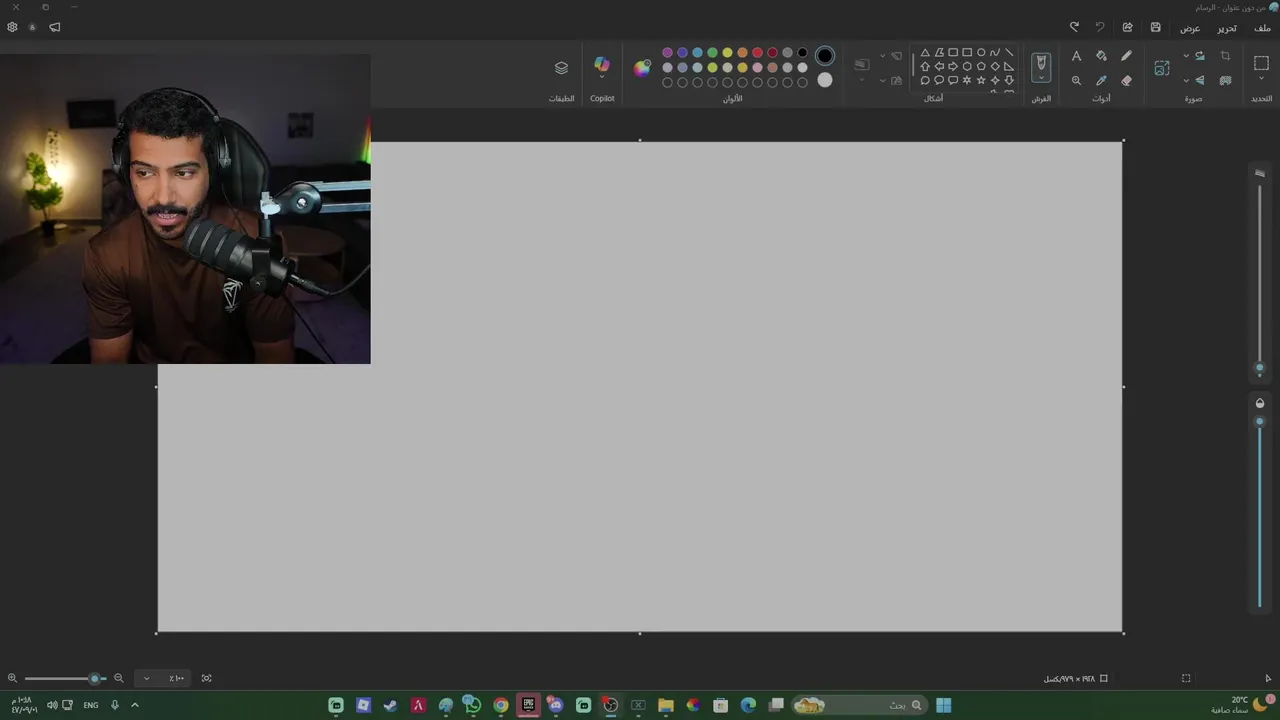Click the Flip image icon

coord(1200,81)
